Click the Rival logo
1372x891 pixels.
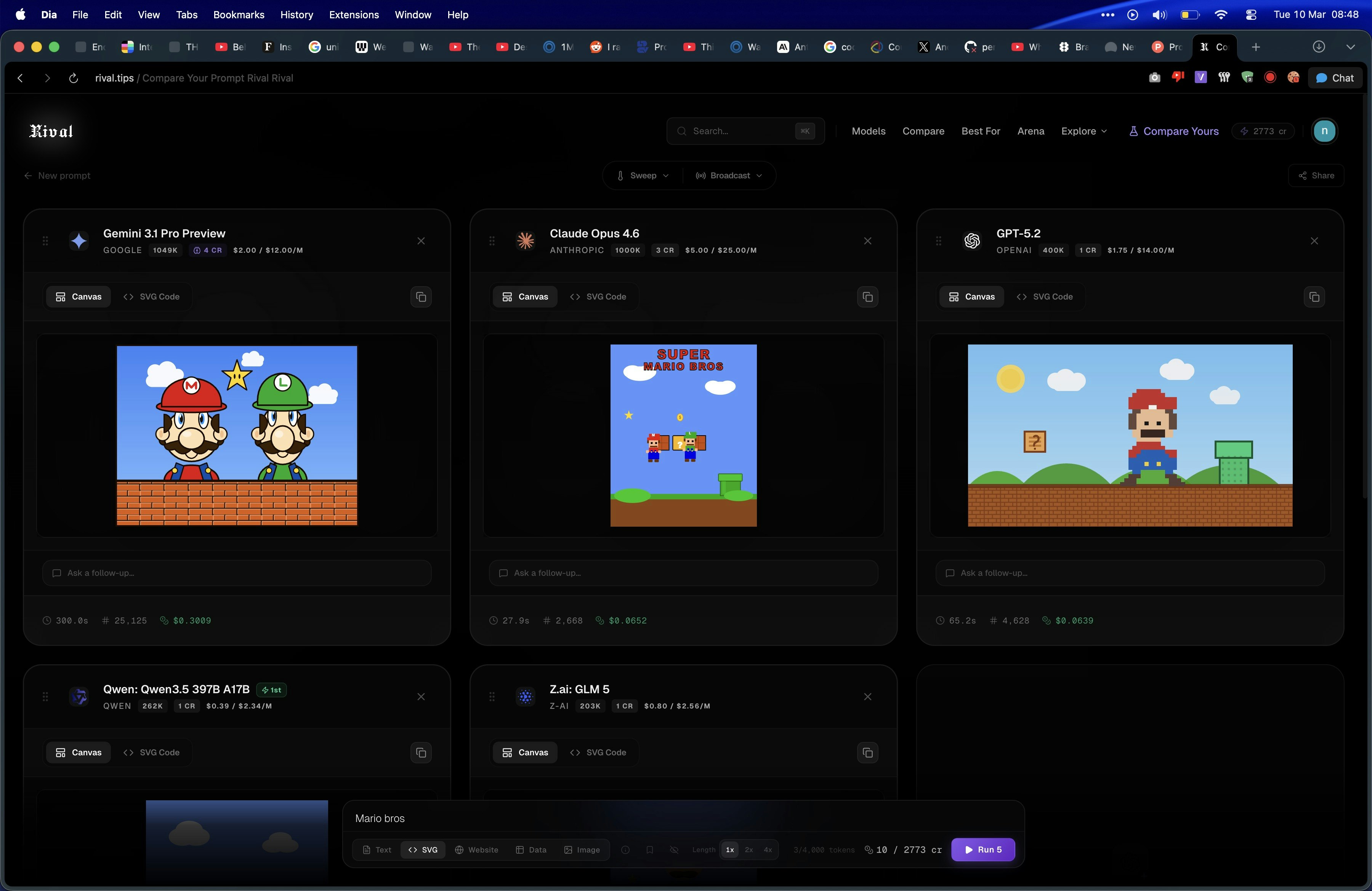point(51,131)
